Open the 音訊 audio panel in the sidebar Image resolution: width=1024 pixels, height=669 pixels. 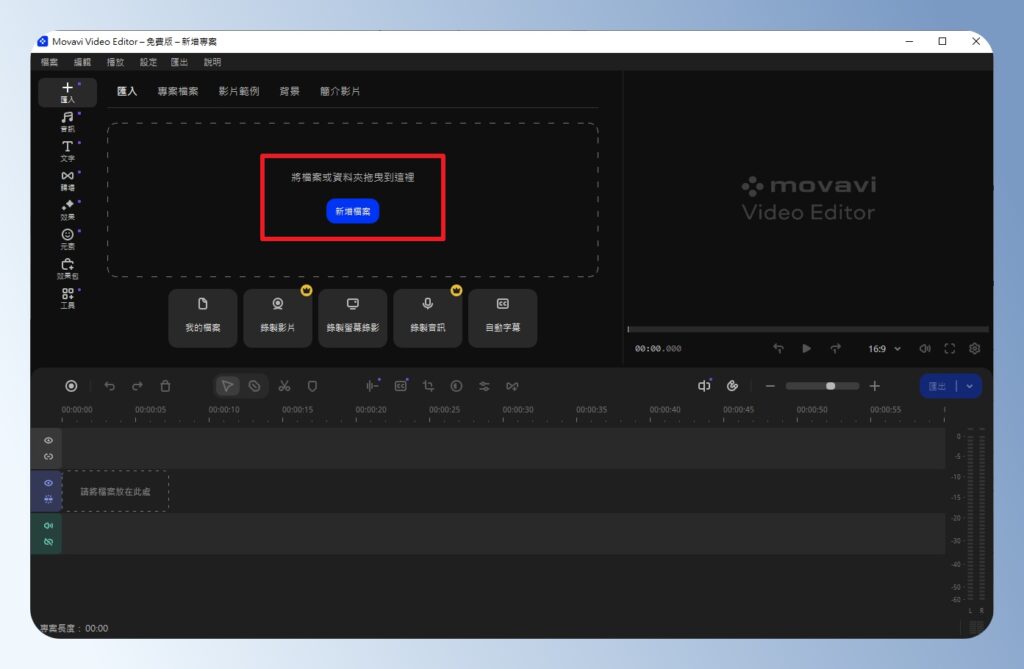(67, 122)
